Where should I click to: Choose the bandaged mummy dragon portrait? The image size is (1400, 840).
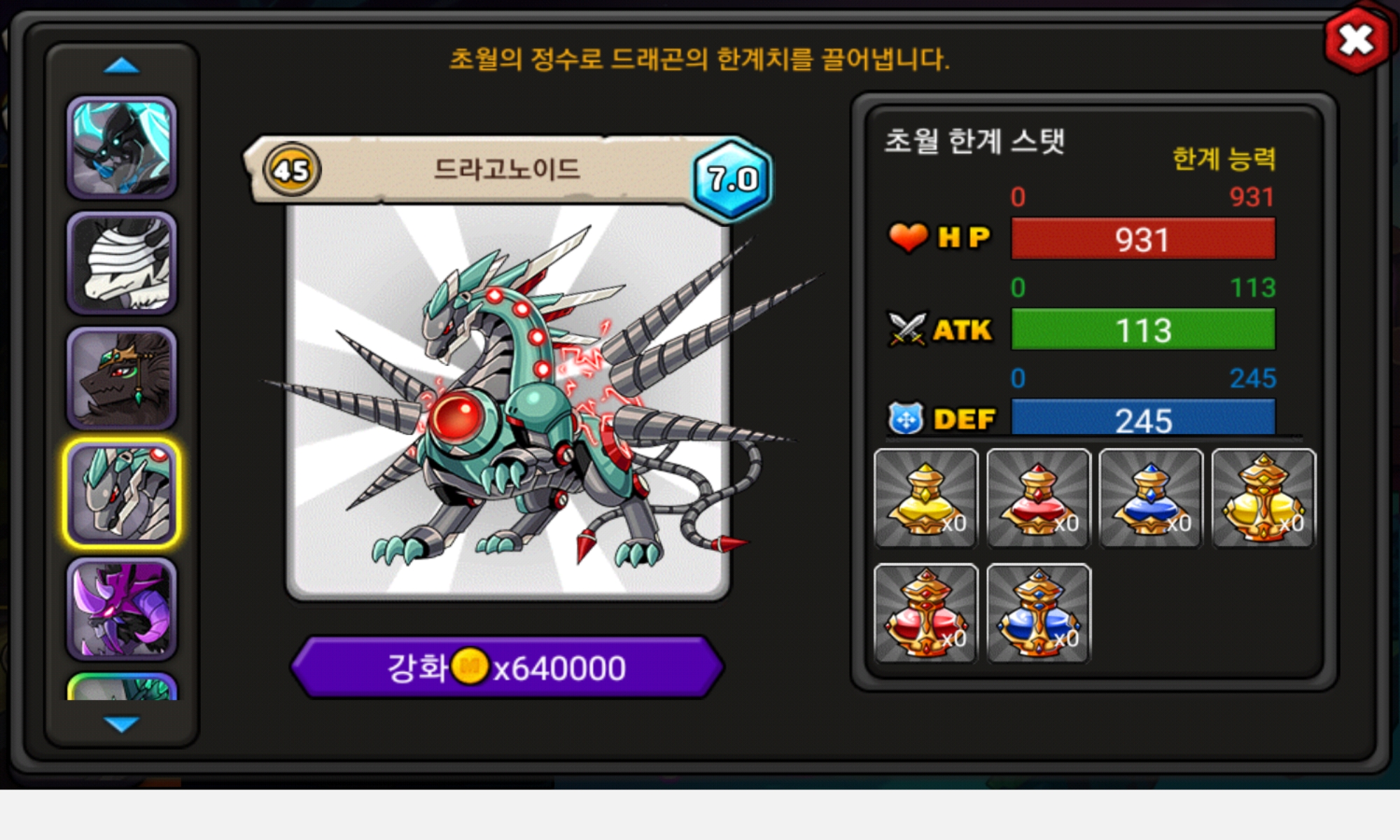(122, 263)
